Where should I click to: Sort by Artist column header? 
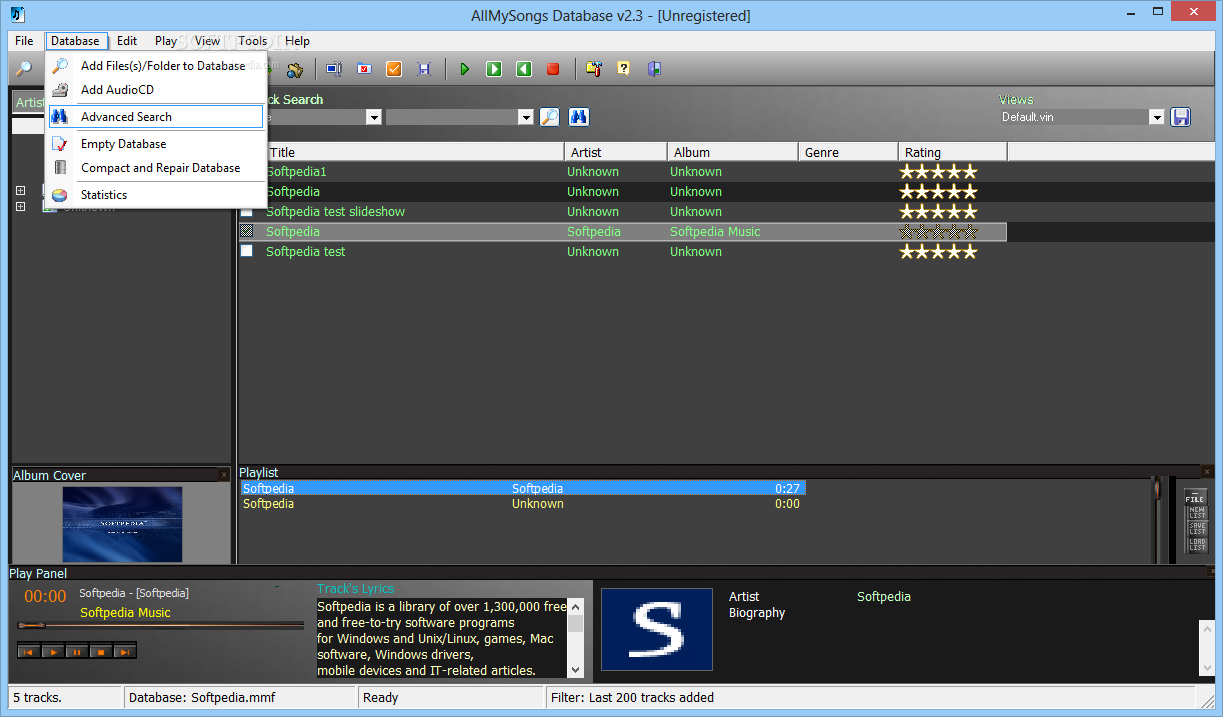(x=616, y=152)
